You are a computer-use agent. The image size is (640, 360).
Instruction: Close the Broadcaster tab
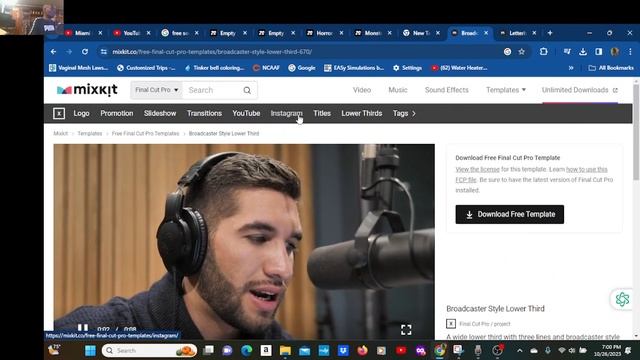pyautogui.click(x=486, y=33)
